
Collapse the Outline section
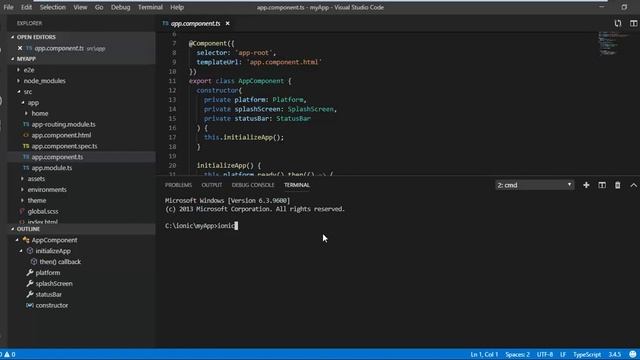(x=28, y=229)
